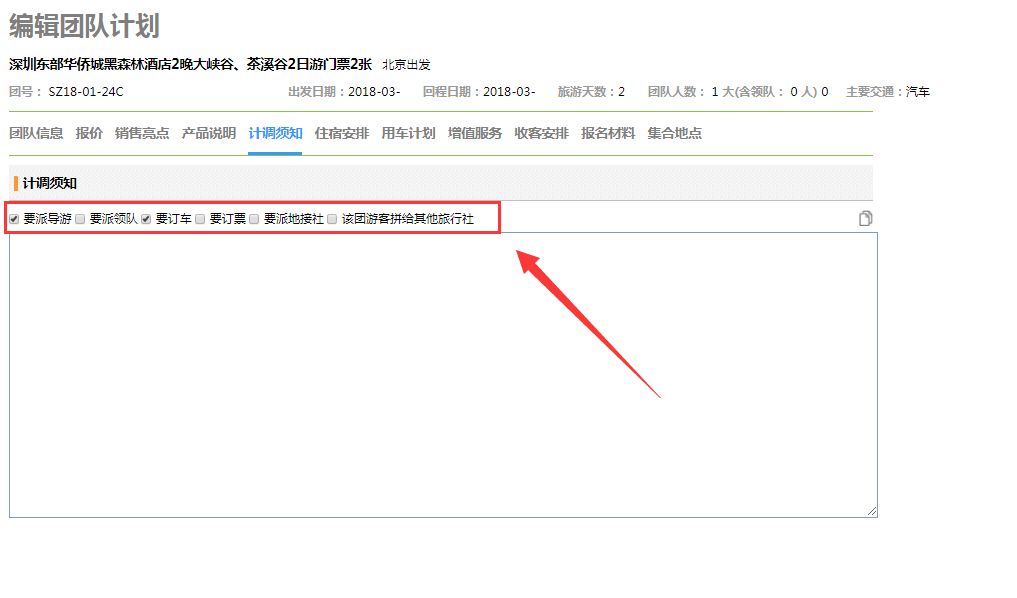Click the textarea resize handle corner
The width and height of the screenshot is (1017, 598).
[872, 511]
